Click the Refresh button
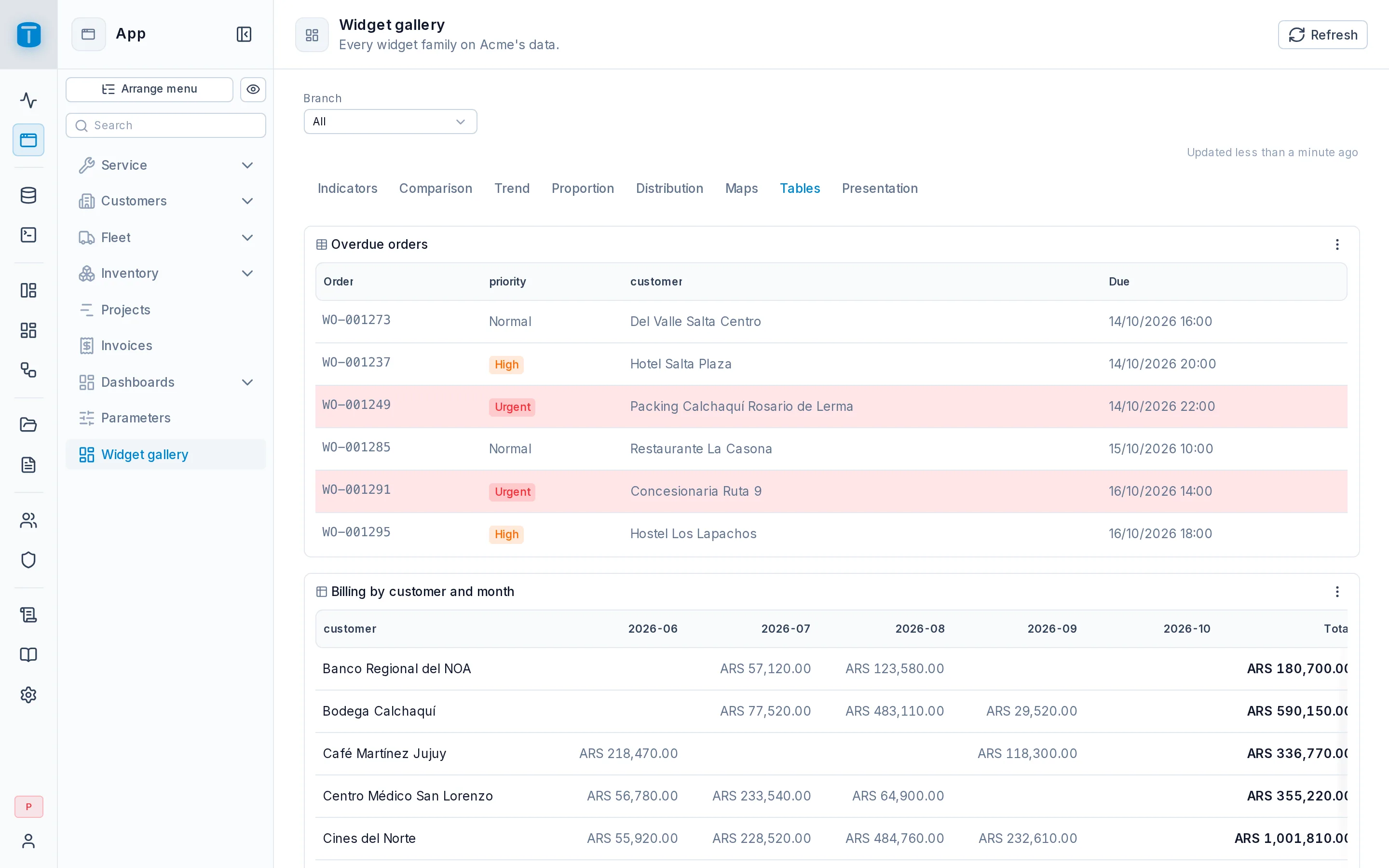 [x=1322, y=35]
